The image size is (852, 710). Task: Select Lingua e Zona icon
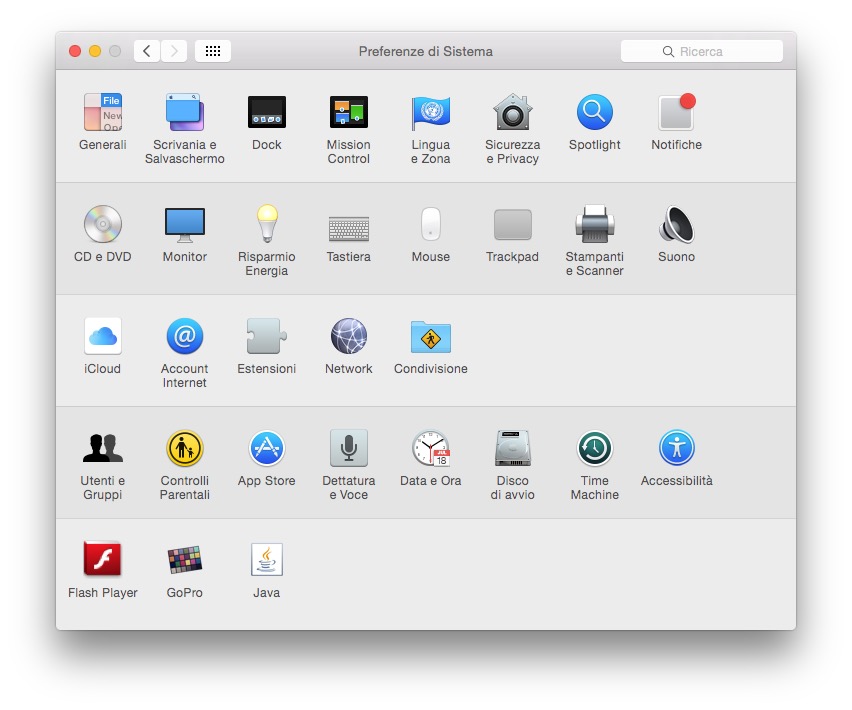tap(431, 113)
